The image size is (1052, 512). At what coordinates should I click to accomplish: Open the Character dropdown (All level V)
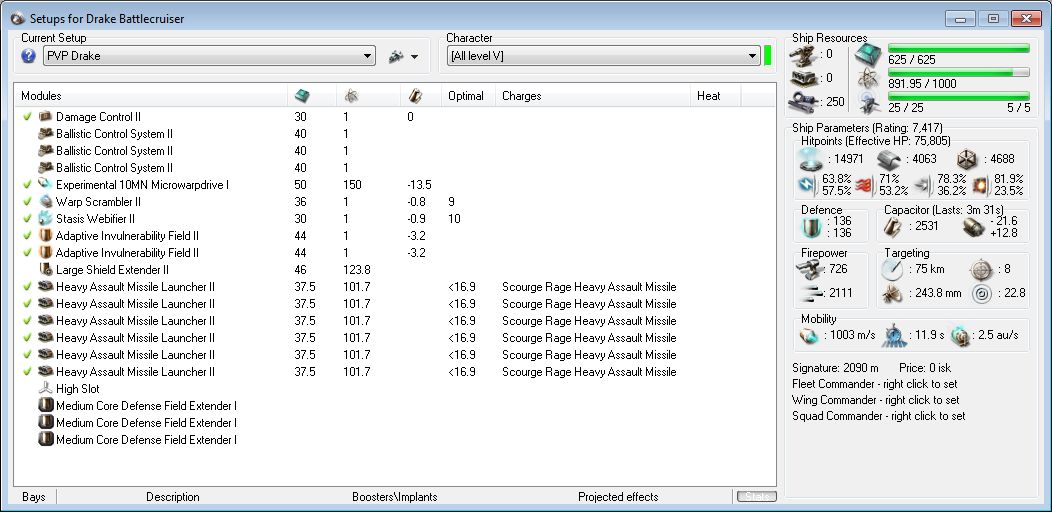604,56
